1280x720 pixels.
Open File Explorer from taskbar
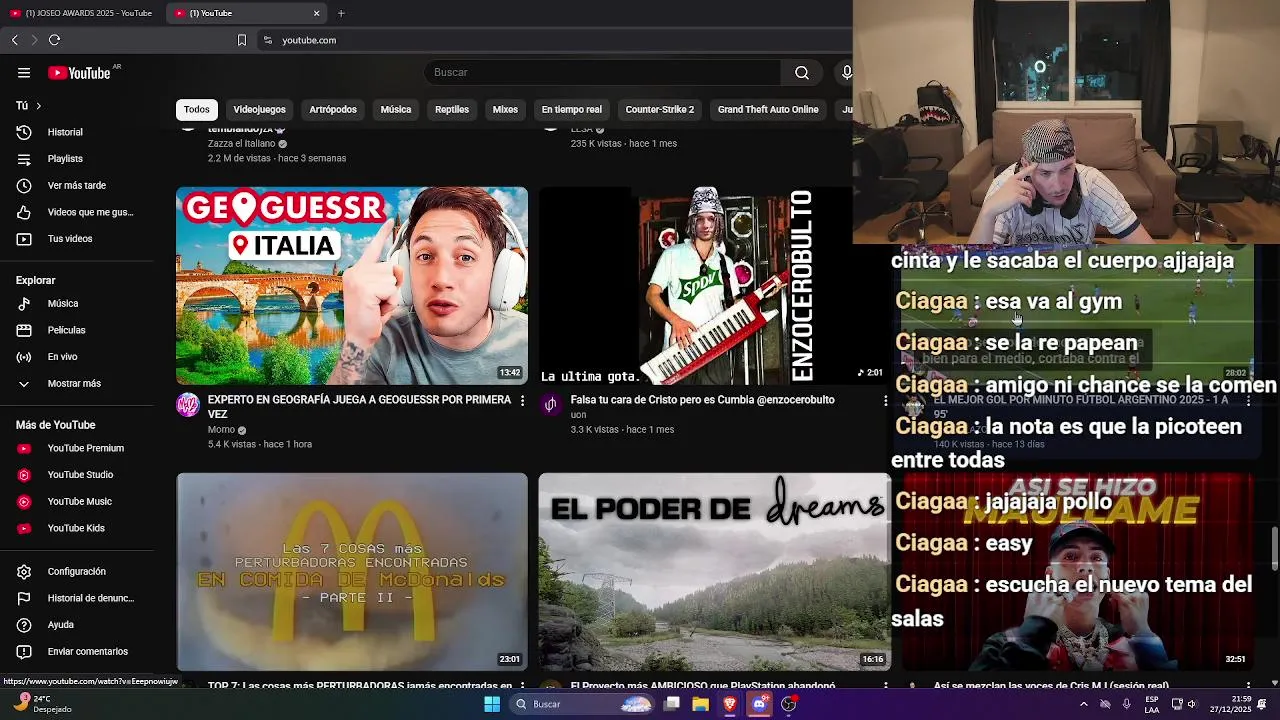pyautogui.click(x=700, y=704)
